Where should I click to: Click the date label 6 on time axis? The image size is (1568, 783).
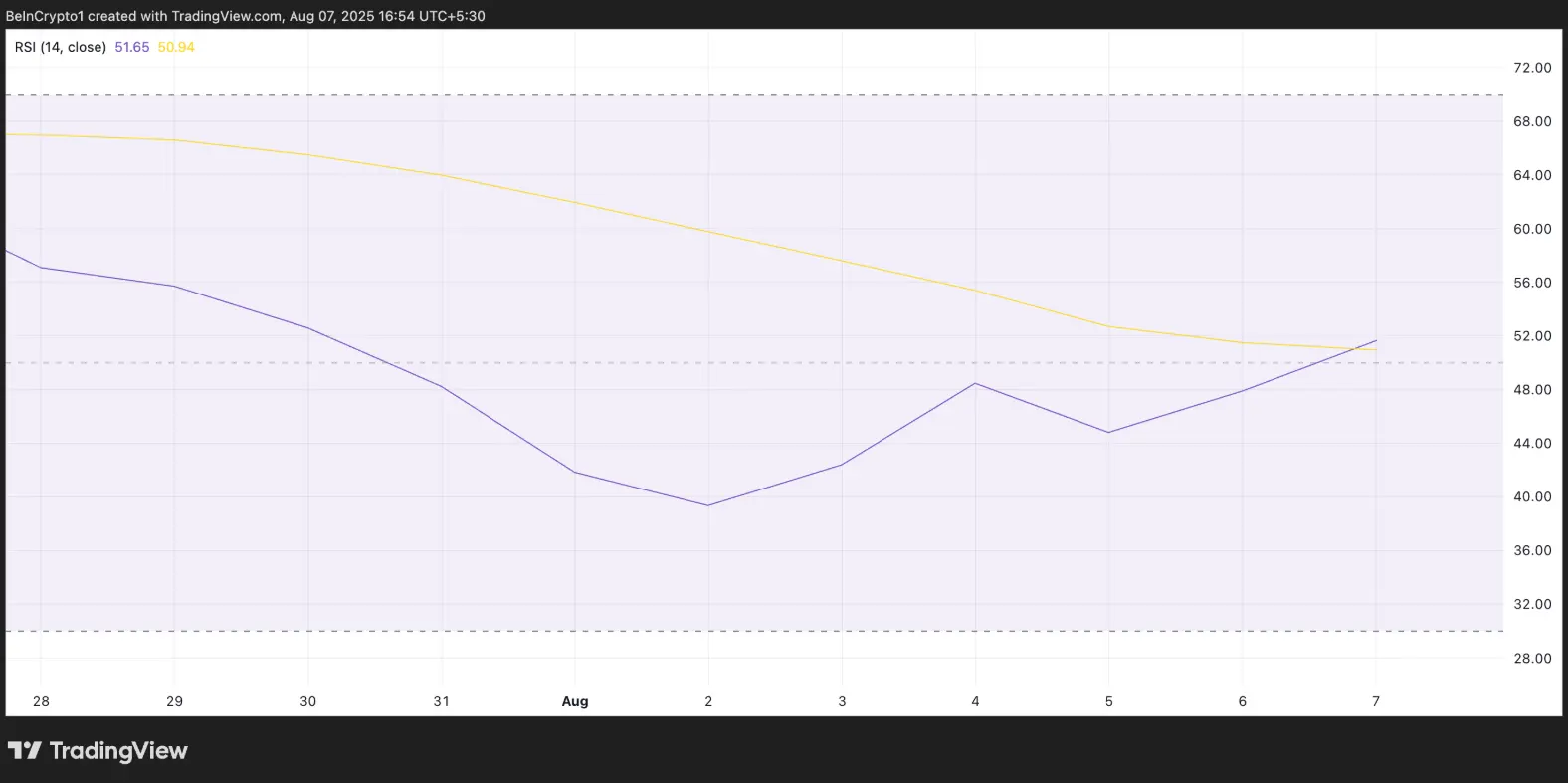(x=1242, y=701)
